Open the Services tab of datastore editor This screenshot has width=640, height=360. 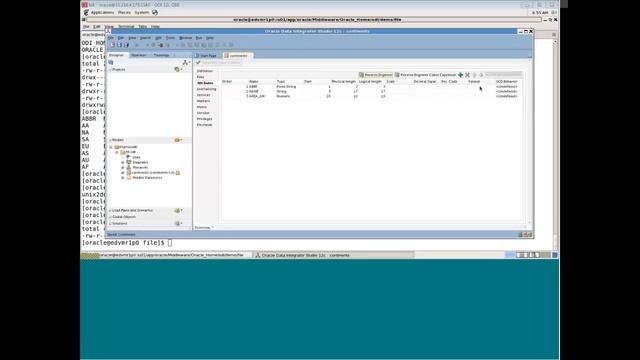click(204, 95)
